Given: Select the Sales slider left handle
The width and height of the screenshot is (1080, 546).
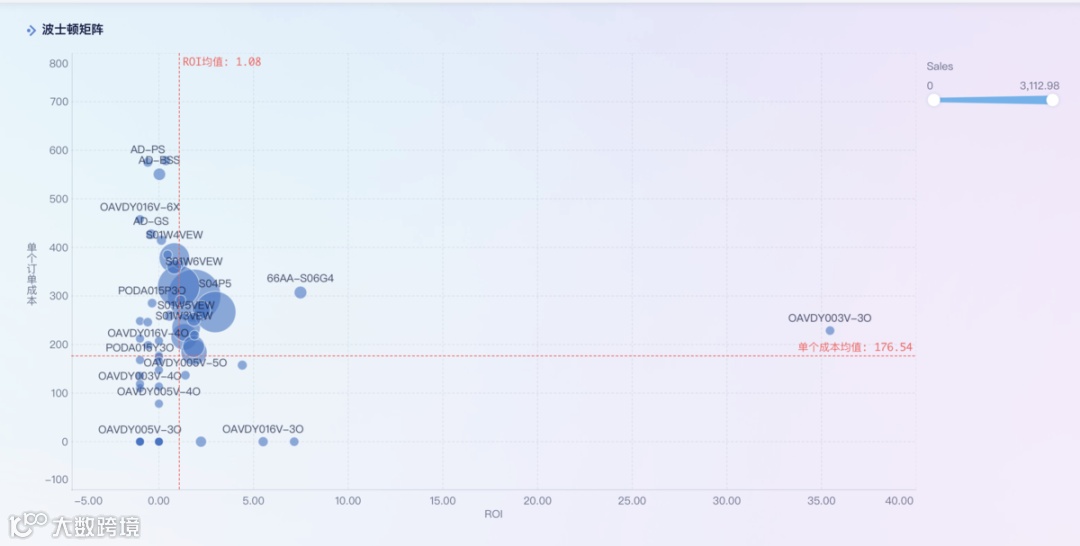Looking at the screenshot, I should point(933,100).
